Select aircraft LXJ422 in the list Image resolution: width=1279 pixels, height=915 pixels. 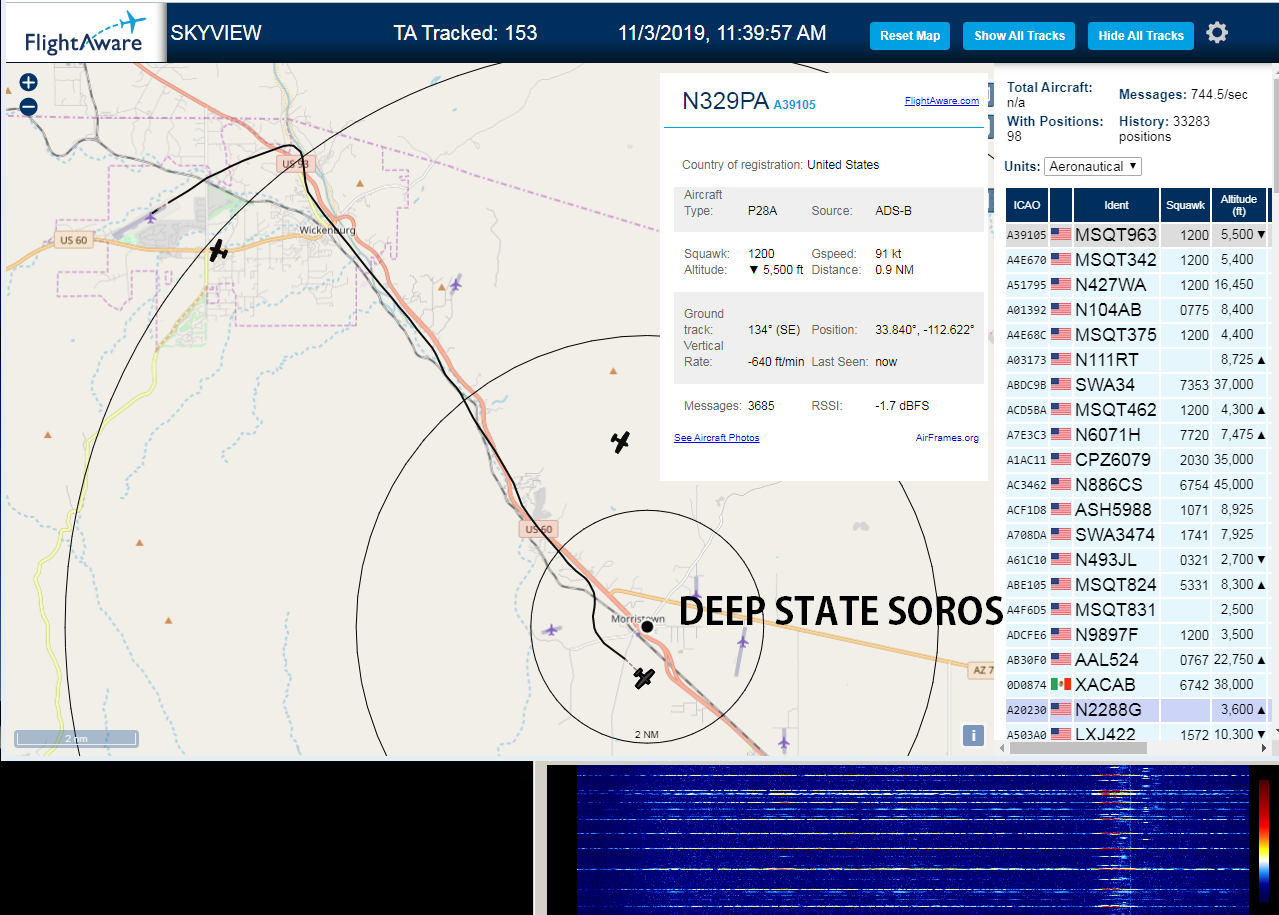point(1138,734)
